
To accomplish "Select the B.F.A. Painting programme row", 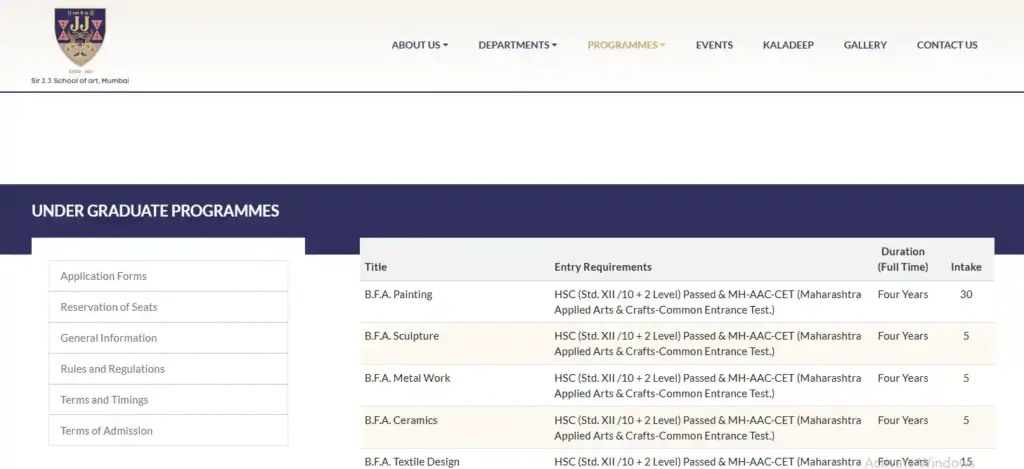I will [398, 295].
